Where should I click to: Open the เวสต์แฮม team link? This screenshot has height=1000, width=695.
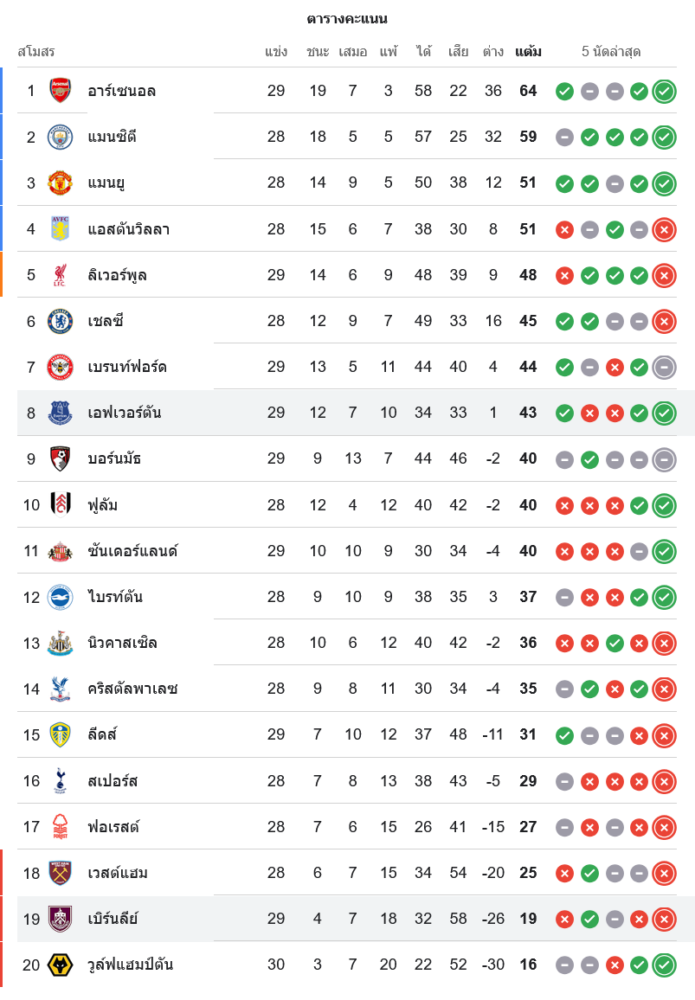point(118,873)
